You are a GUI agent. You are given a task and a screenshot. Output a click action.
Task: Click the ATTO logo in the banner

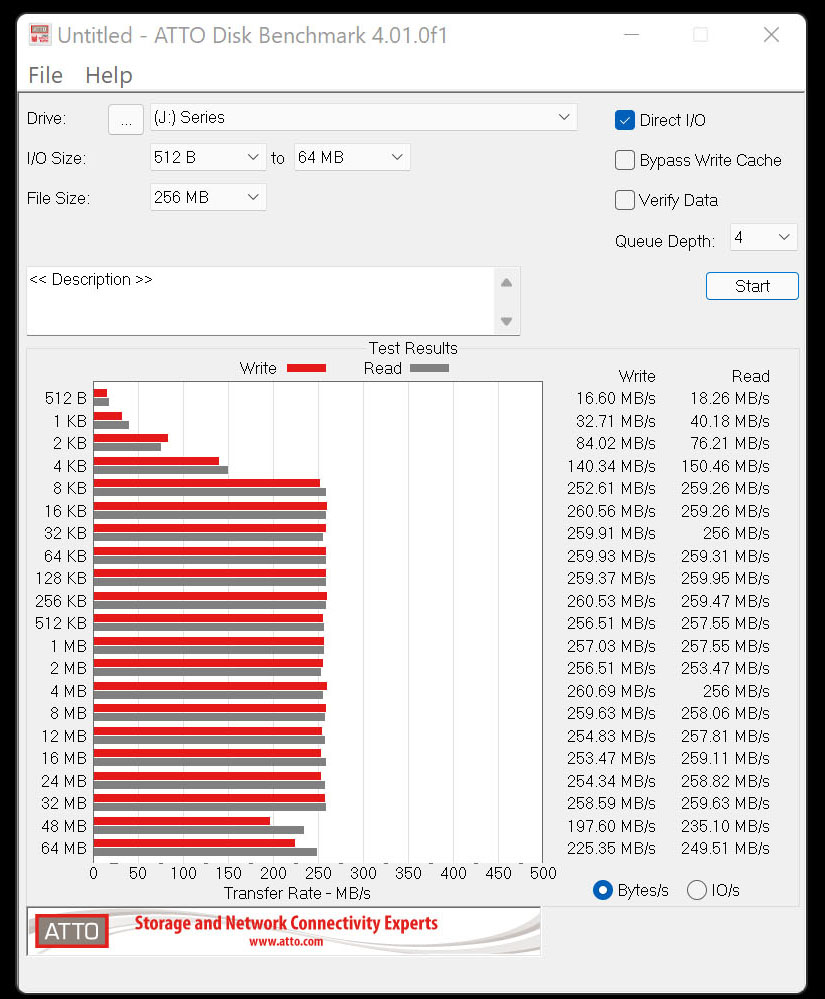pos(71,931)
